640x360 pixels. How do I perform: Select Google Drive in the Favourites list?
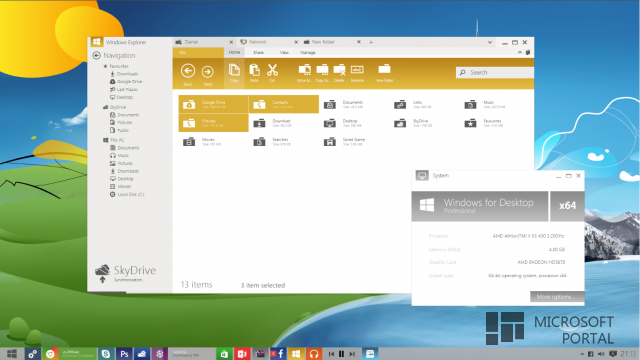click(126, 82)
